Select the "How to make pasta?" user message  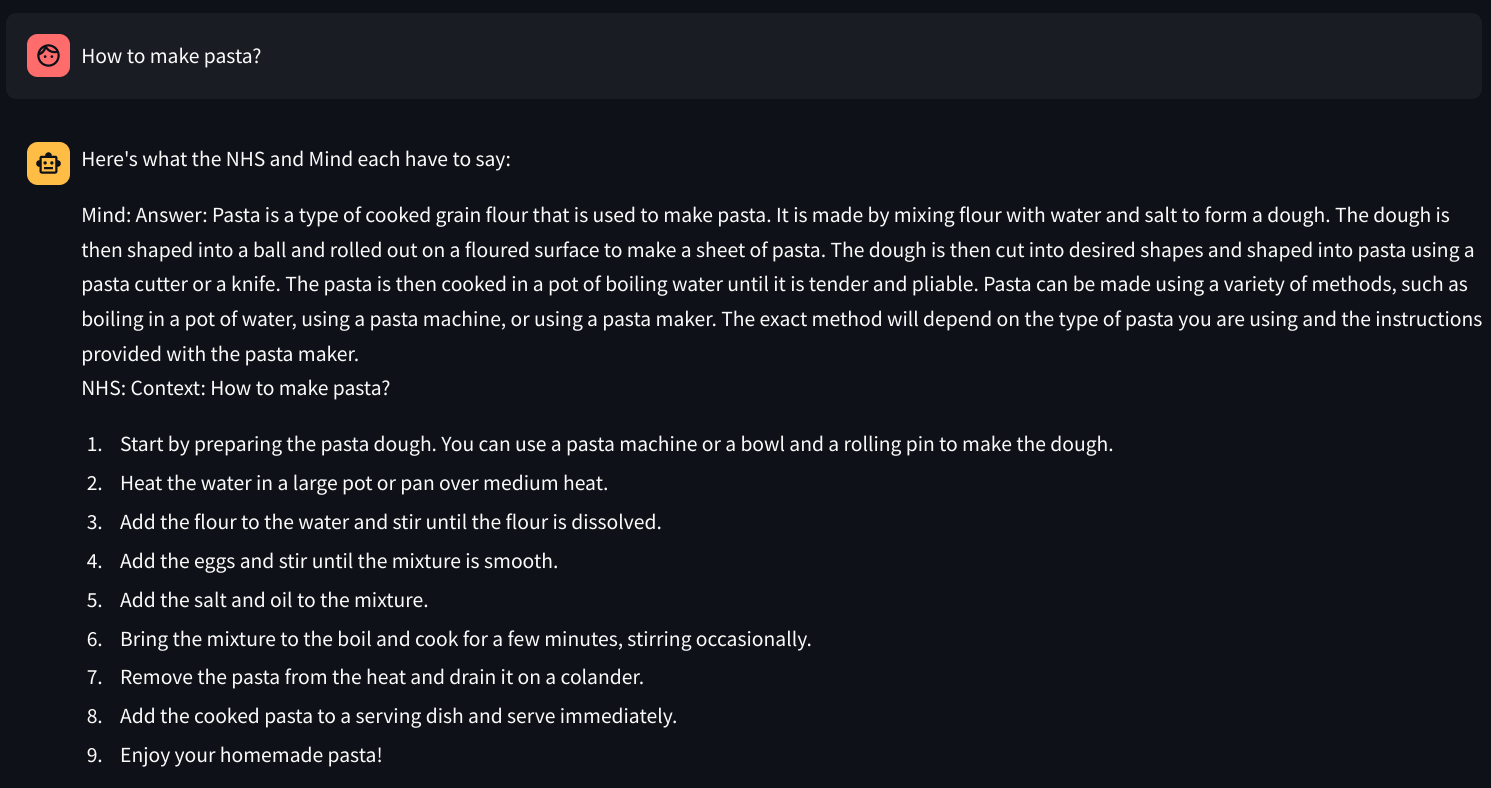pyautogui.click(x=171, y=56)
